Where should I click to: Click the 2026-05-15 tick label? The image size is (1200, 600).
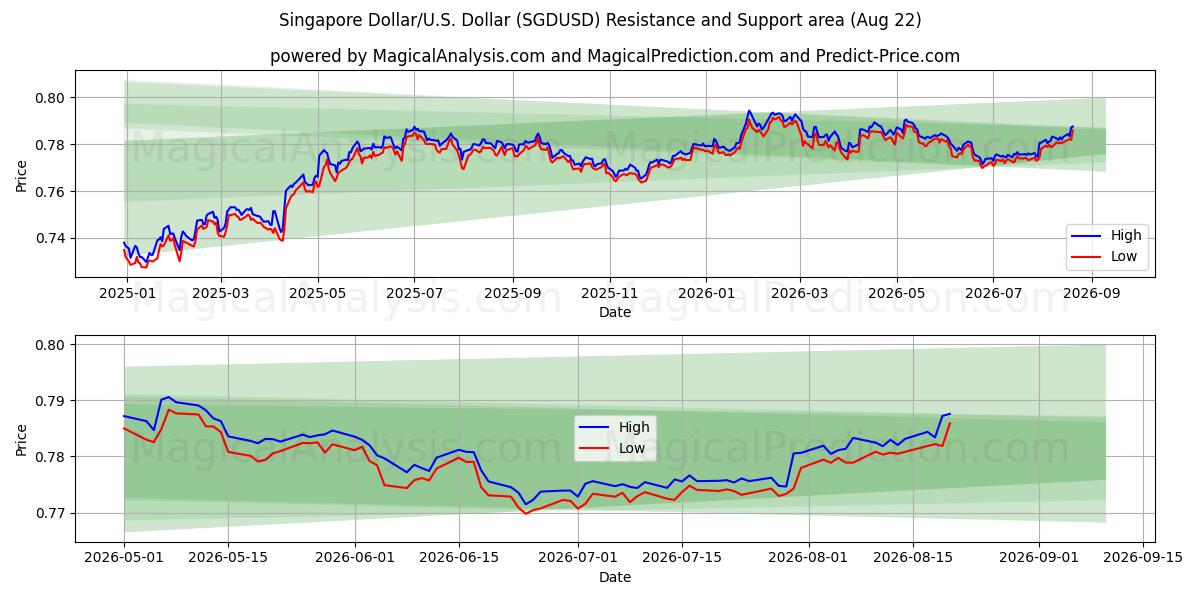click(x=227, y=559)
